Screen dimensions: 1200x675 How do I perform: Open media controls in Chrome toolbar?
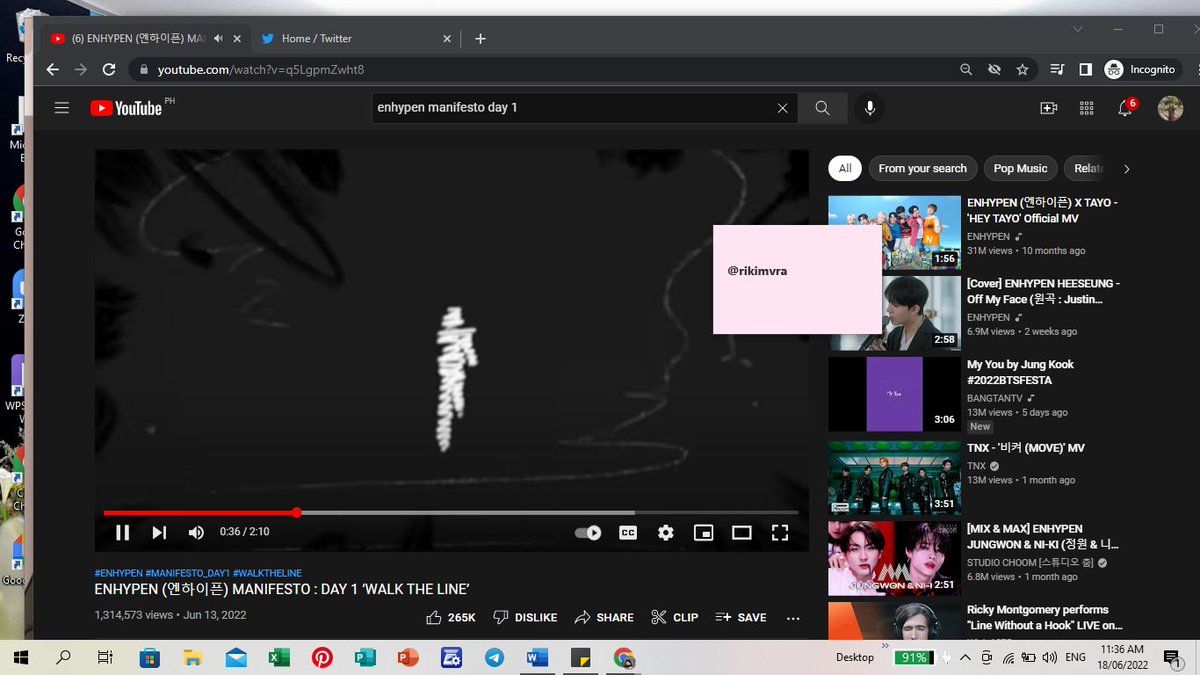(1058, 70)
